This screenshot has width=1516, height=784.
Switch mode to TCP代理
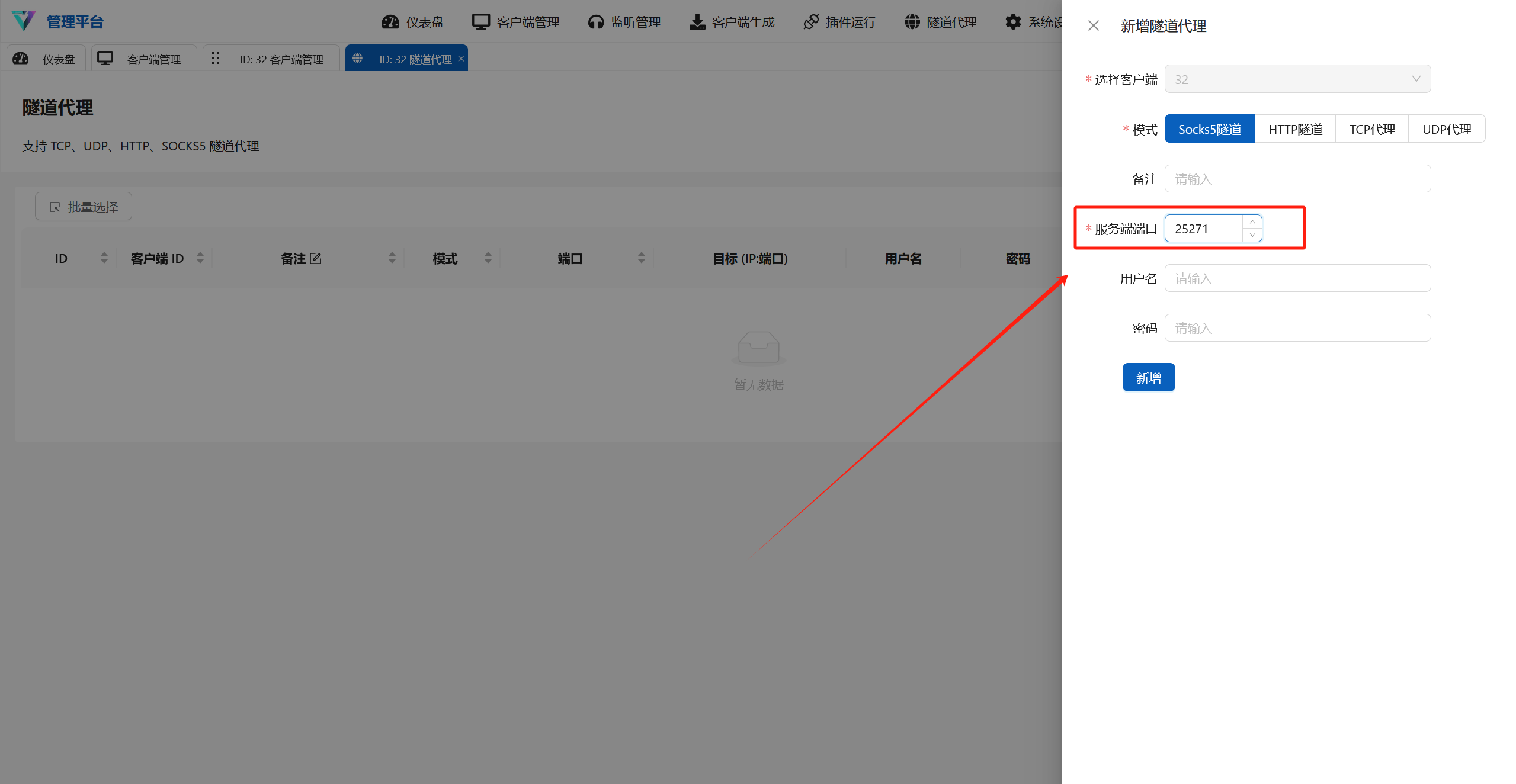tap(1372, 128)
